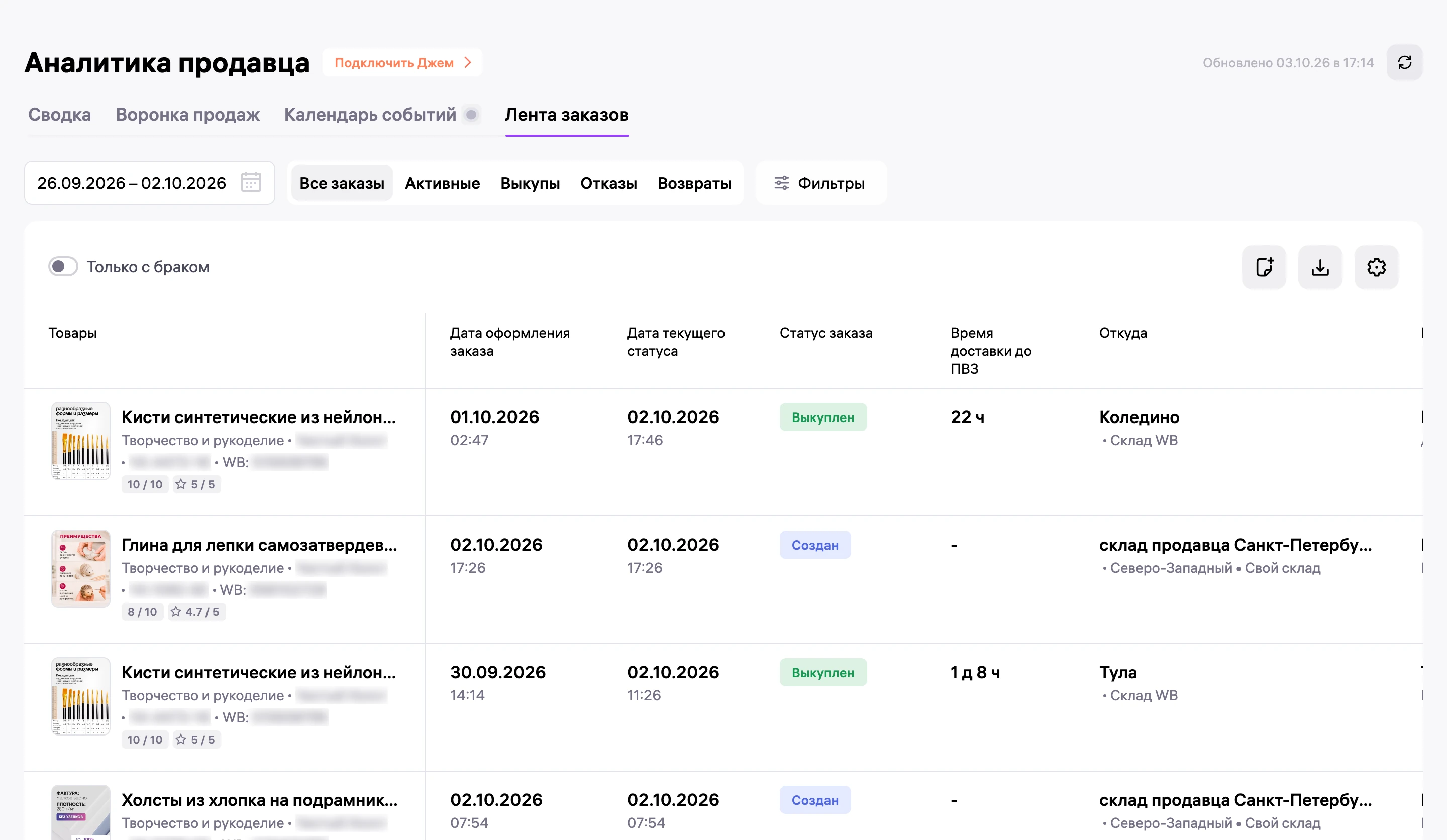Expand the Фильтры panel
The height and width of the screenshot is (840, 1447).
pos(820,183)
